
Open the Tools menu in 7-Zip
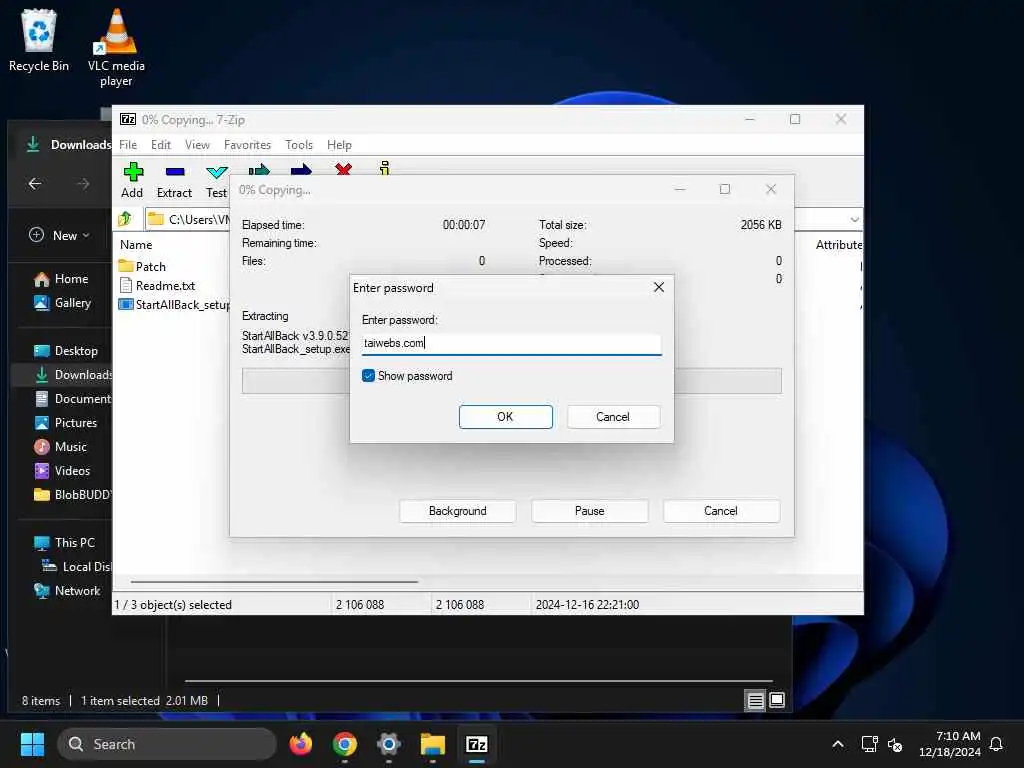pos(298,144)
